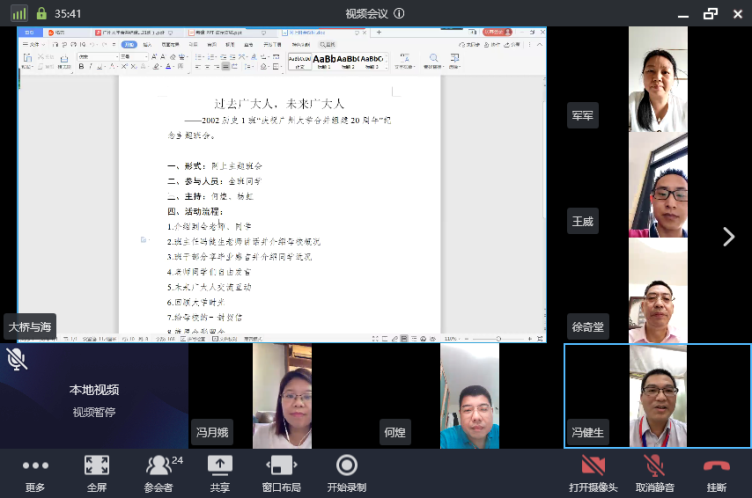
Task: Expand the styles gallery in WPS ribbon
Action: (x=387, y=68)
